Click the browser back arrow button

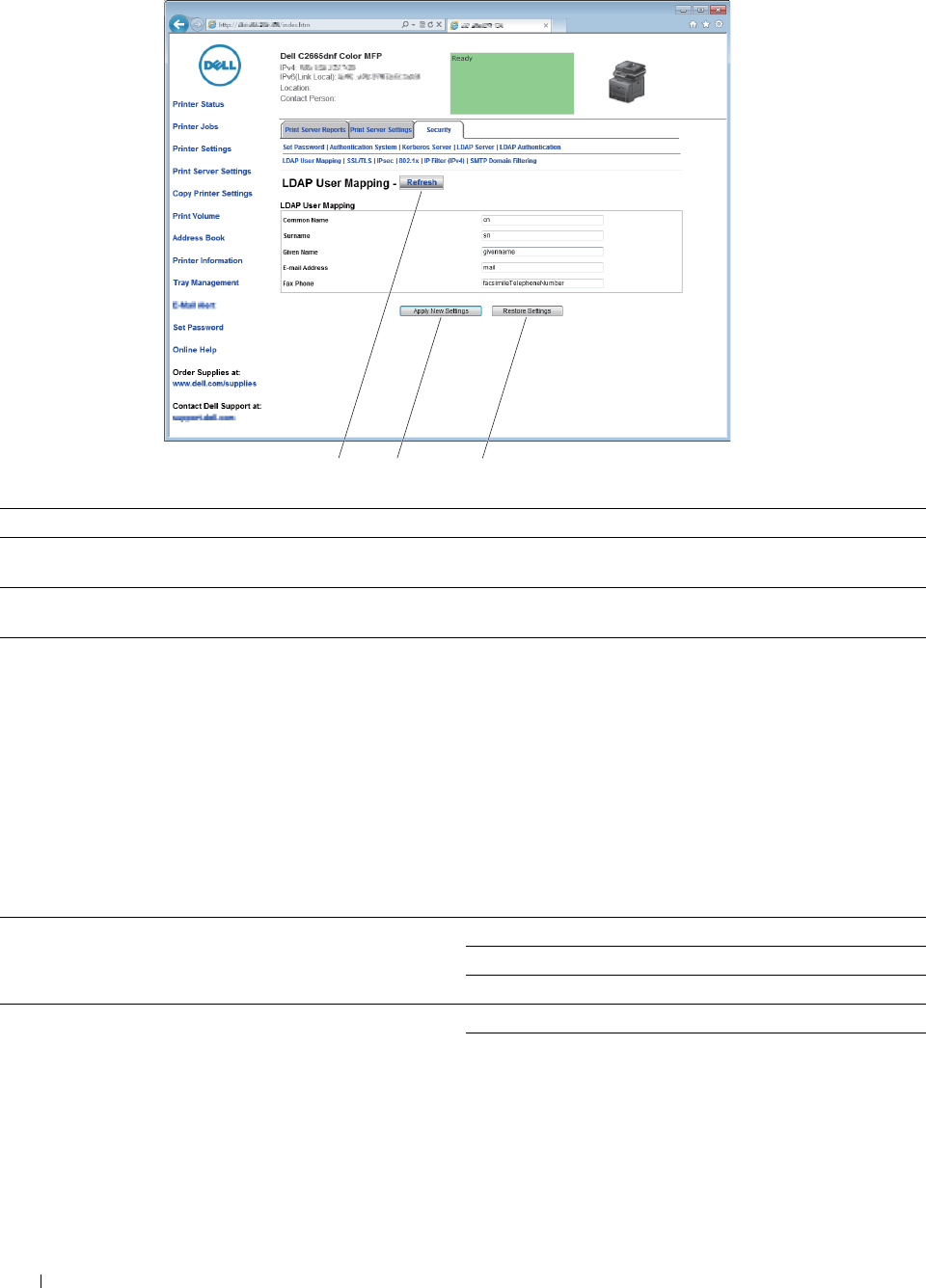coord(178,24)
